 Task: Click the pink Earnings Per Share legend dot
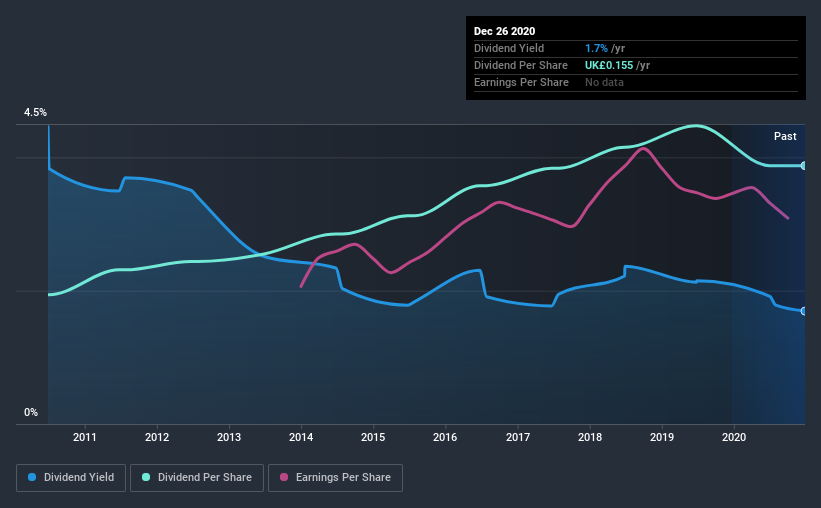coord(284,477)
